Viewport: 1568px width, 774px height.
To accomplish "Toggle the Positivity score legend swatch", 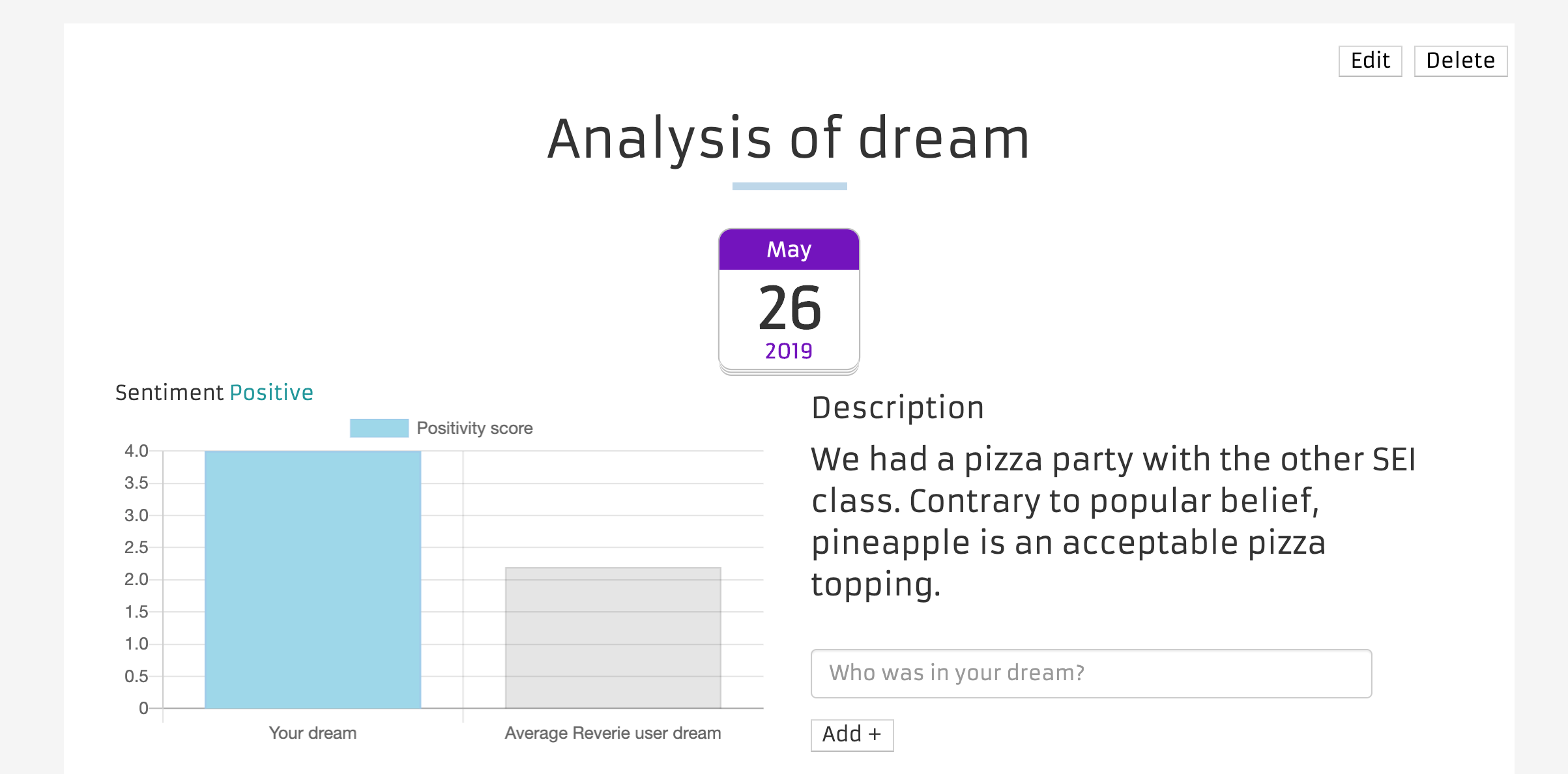I will coord(379,428).
